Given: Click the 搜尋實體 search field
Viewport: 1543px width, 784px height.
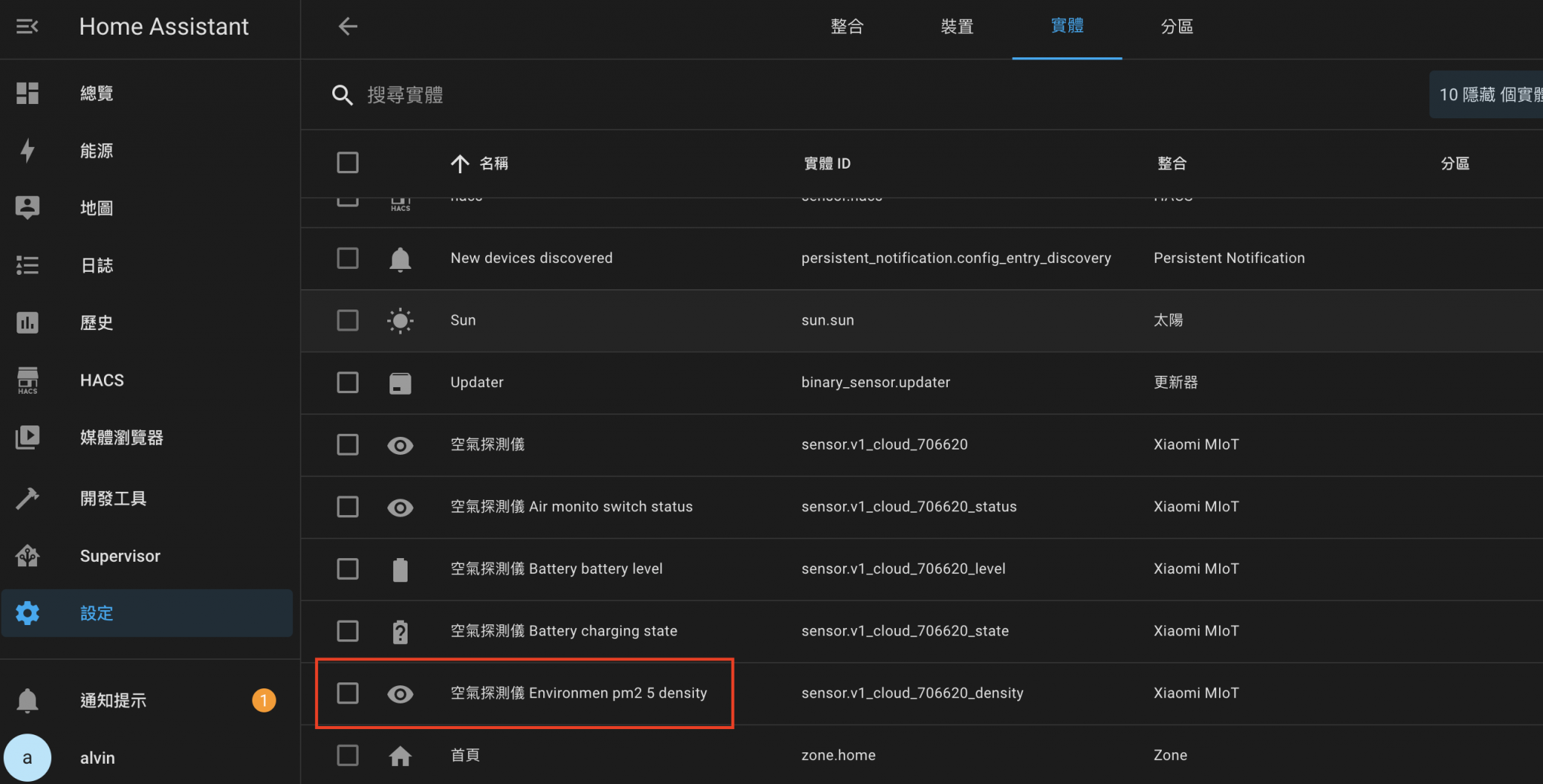Looking at the screenshot, I should [x=527, y=95].
